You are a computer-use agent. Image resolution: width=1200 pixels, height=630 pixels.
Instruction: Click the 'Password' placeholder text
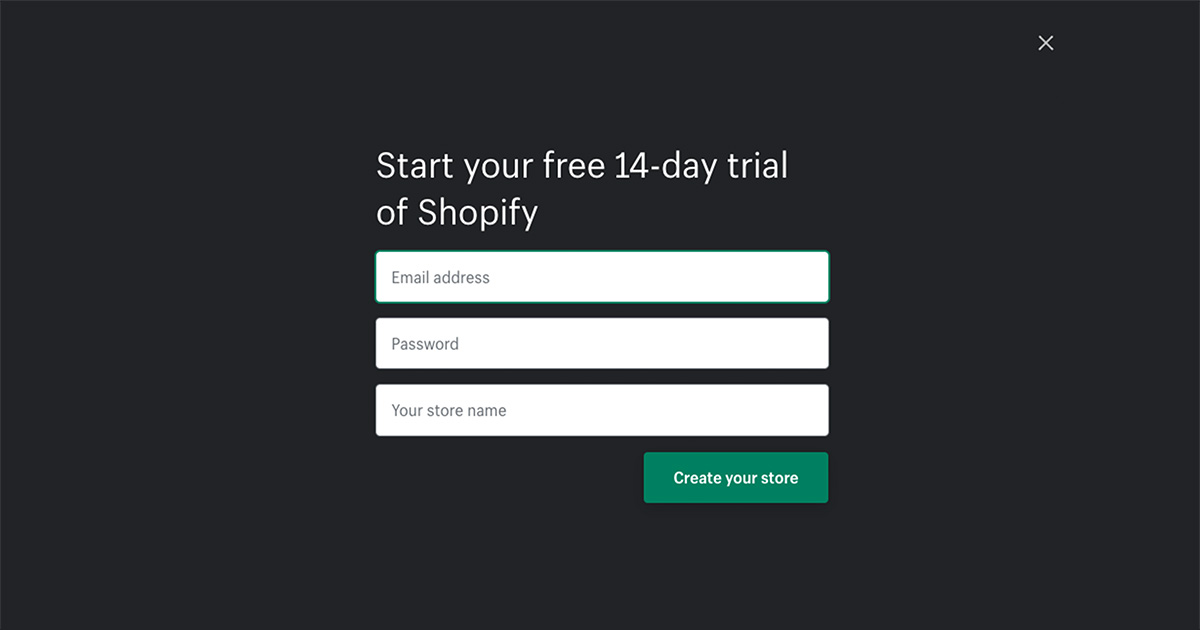coord(425,344)
